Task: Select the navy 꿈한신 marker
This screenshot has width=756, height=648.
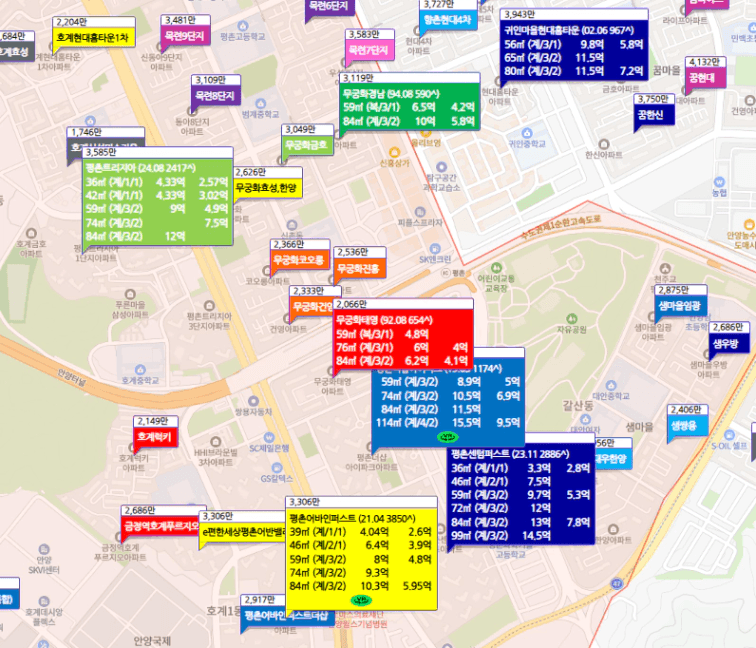Action: coord(654,109)
